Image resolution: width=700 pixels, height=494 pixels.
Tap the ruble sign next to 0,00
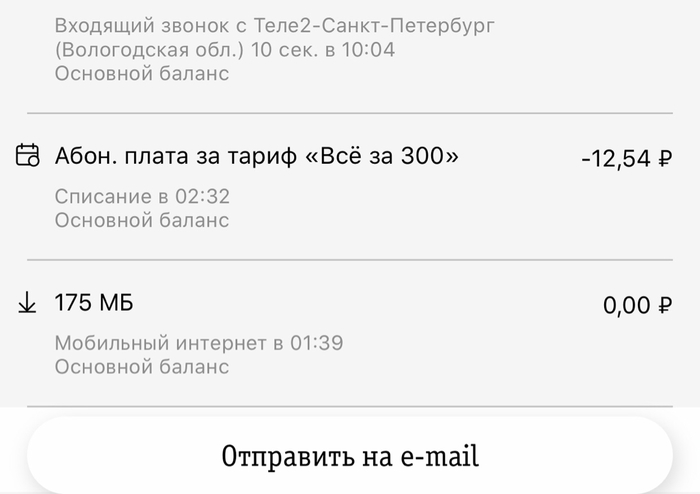coord(665,306)
